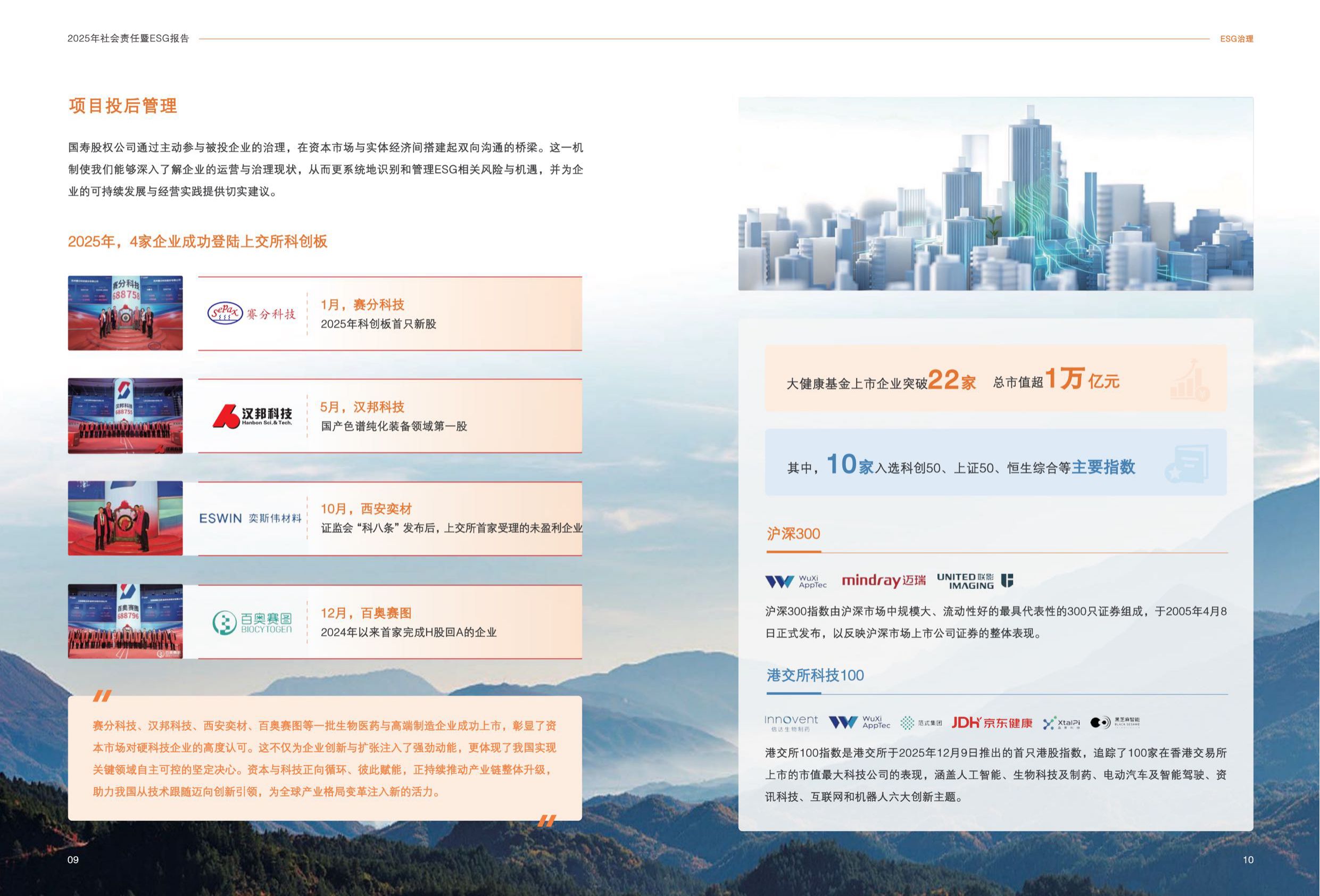Screen dimensions: 1320x896
Task: Click the 汉邦科技 Hanbon logo
Action: pos(252,416)
